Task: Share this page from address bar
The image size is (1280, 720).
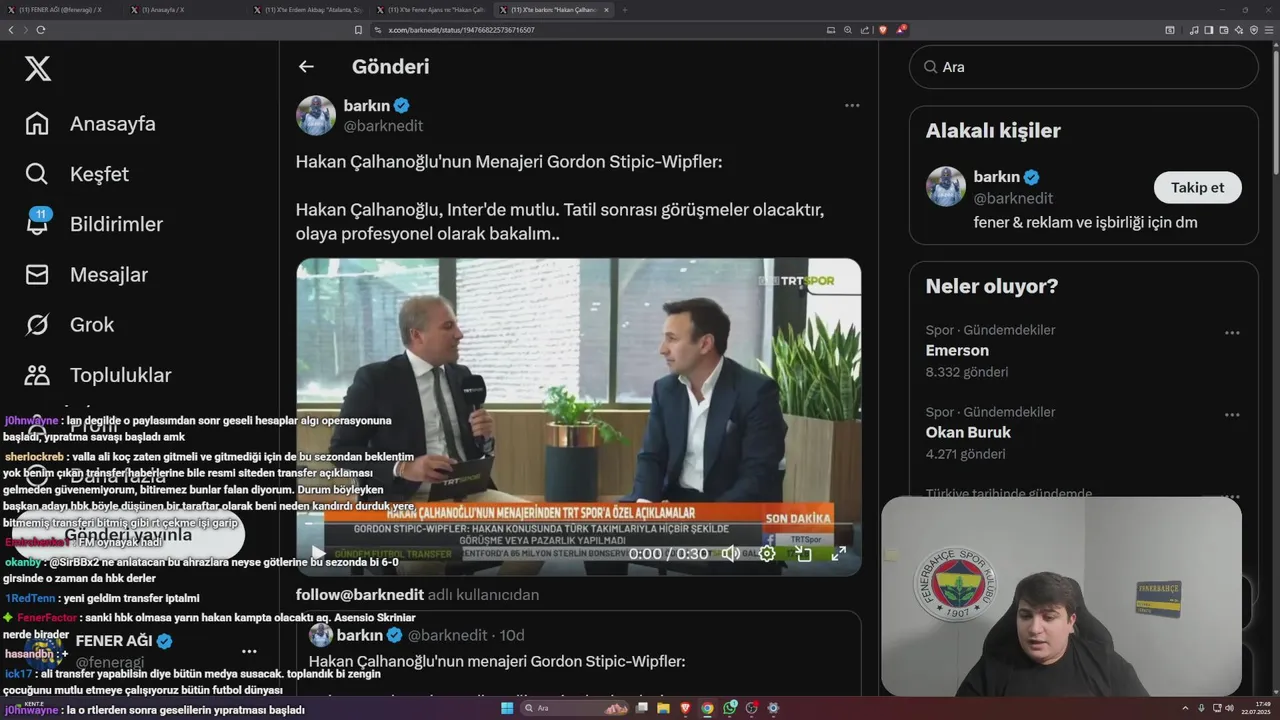Action: pos(864,30)
